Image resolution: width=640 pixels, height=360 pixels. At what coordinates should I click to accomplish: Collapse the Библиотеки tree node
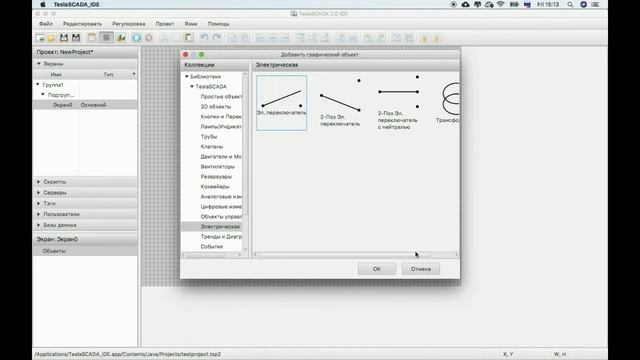187,76
